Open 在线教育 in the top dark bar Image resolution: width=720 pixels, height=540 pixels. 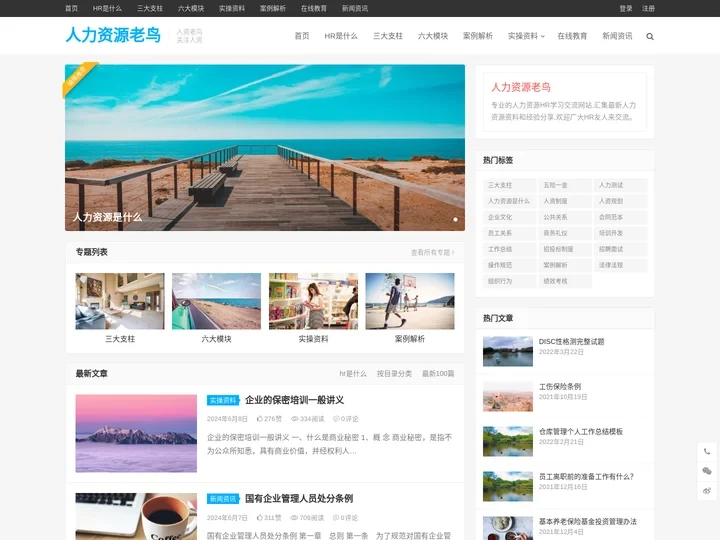coord(314,8)
